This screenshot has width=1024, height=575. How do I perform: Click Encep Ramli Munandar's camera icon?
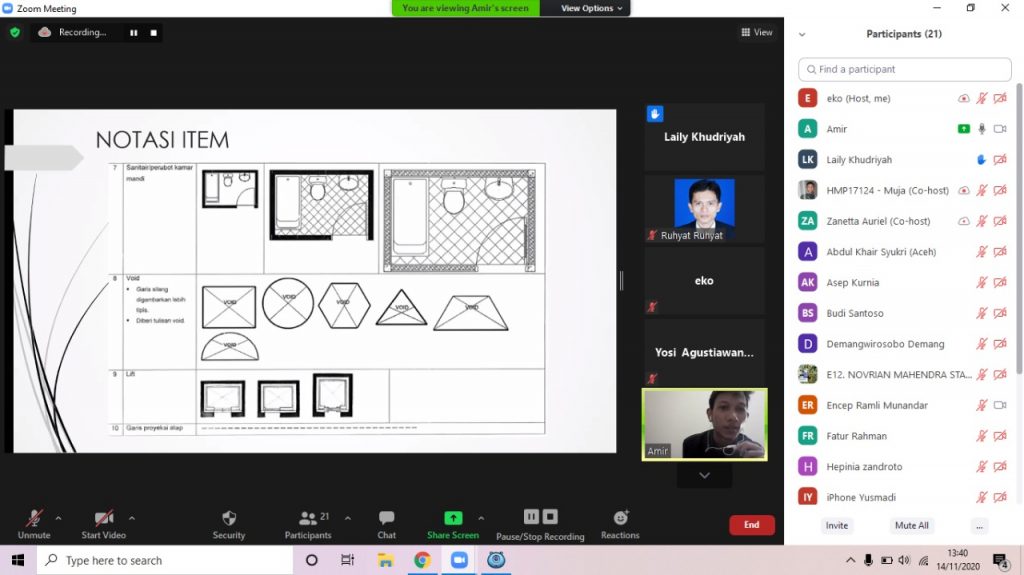click(x=1000, y=406)
